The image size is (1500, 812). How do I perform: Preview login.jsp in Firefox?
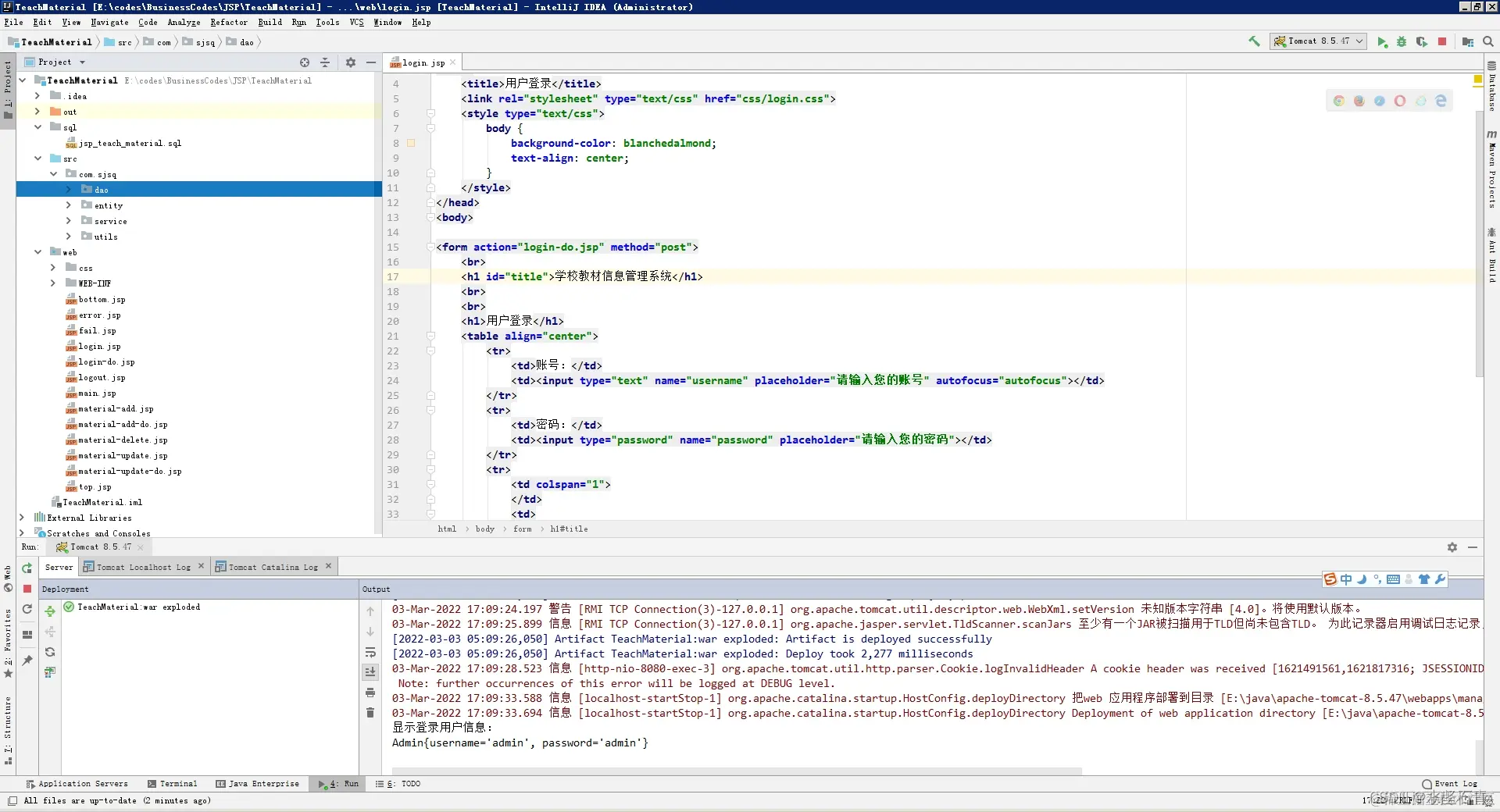tap(1359, 101)
